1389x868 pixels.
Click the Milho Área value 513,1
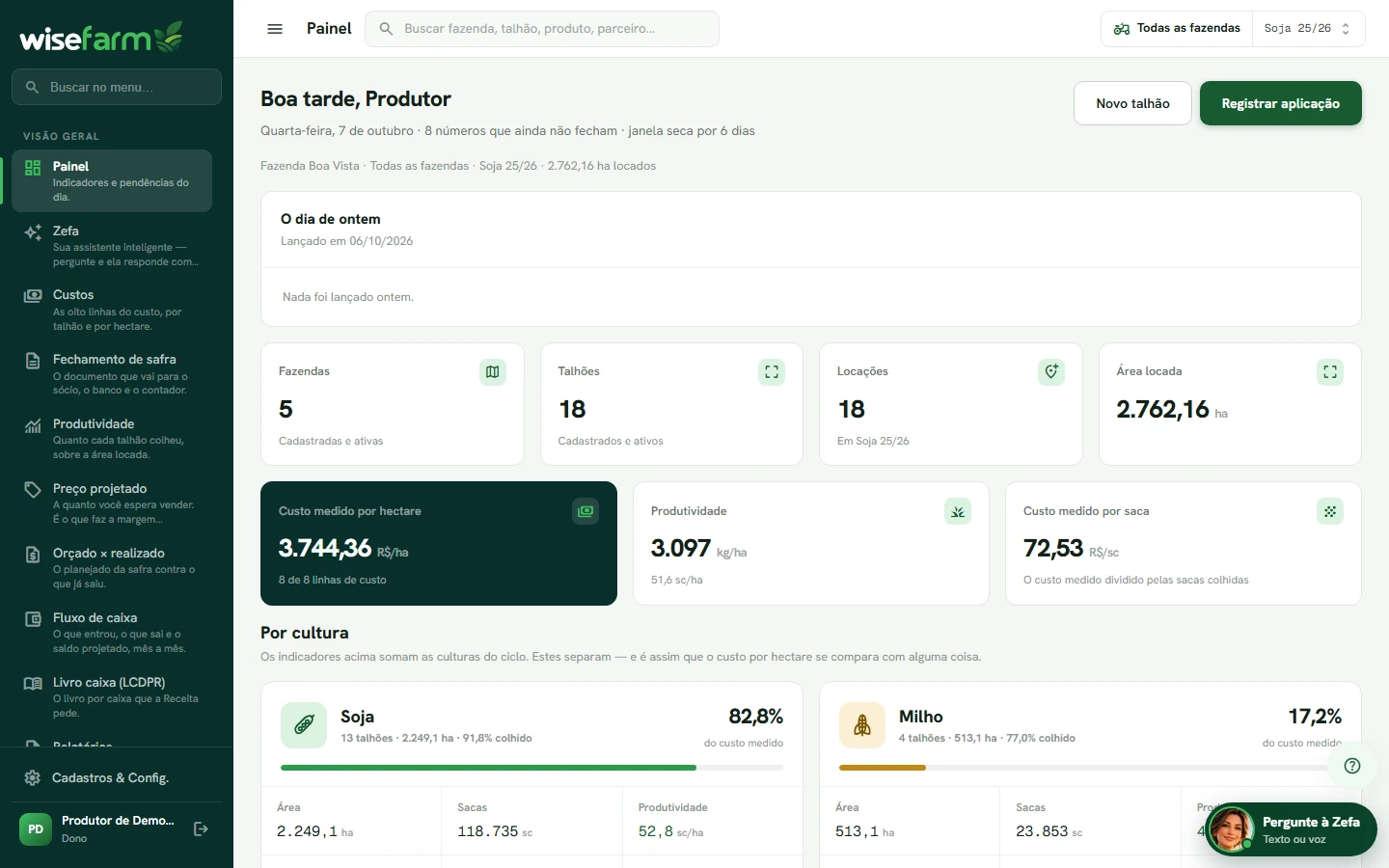click(857, 831)
